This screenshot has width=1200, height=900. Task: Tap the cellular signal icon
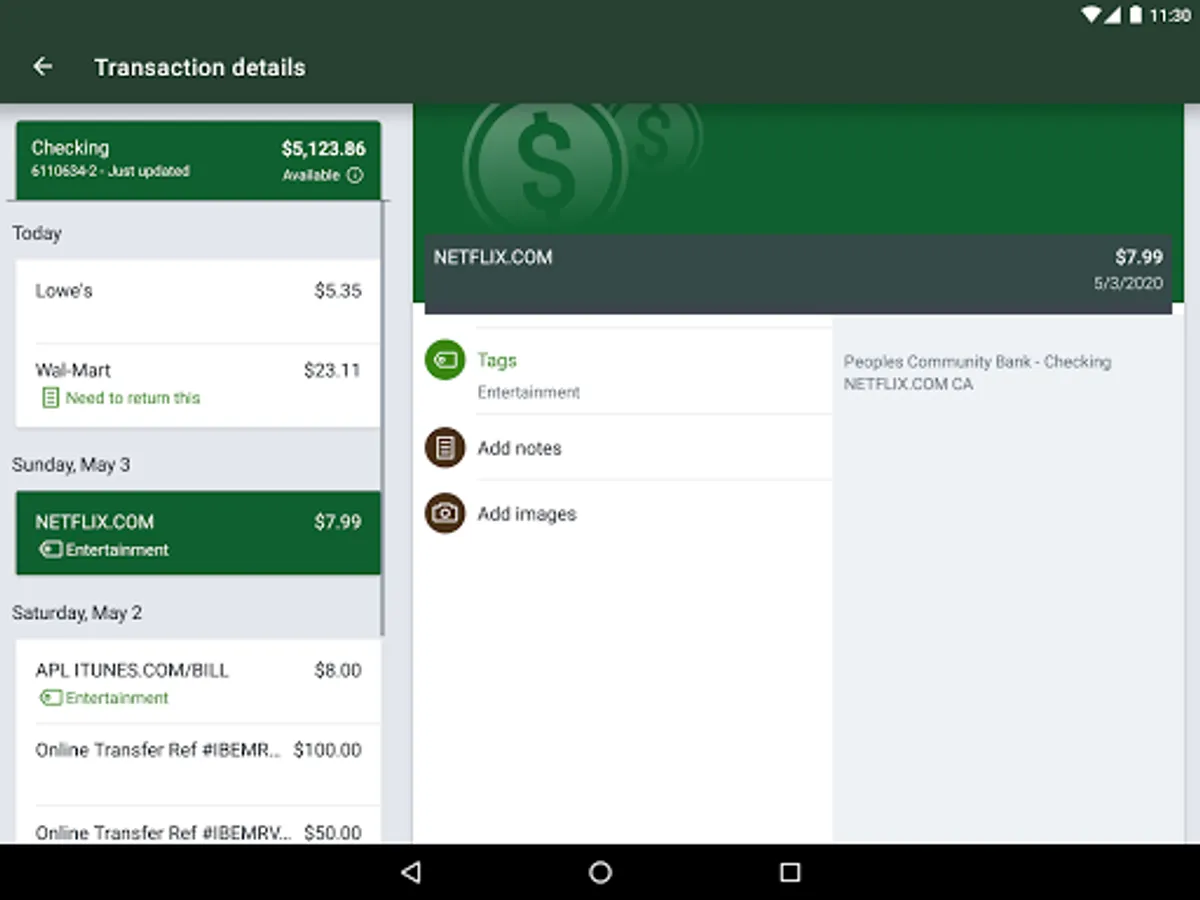[1115, 15]
